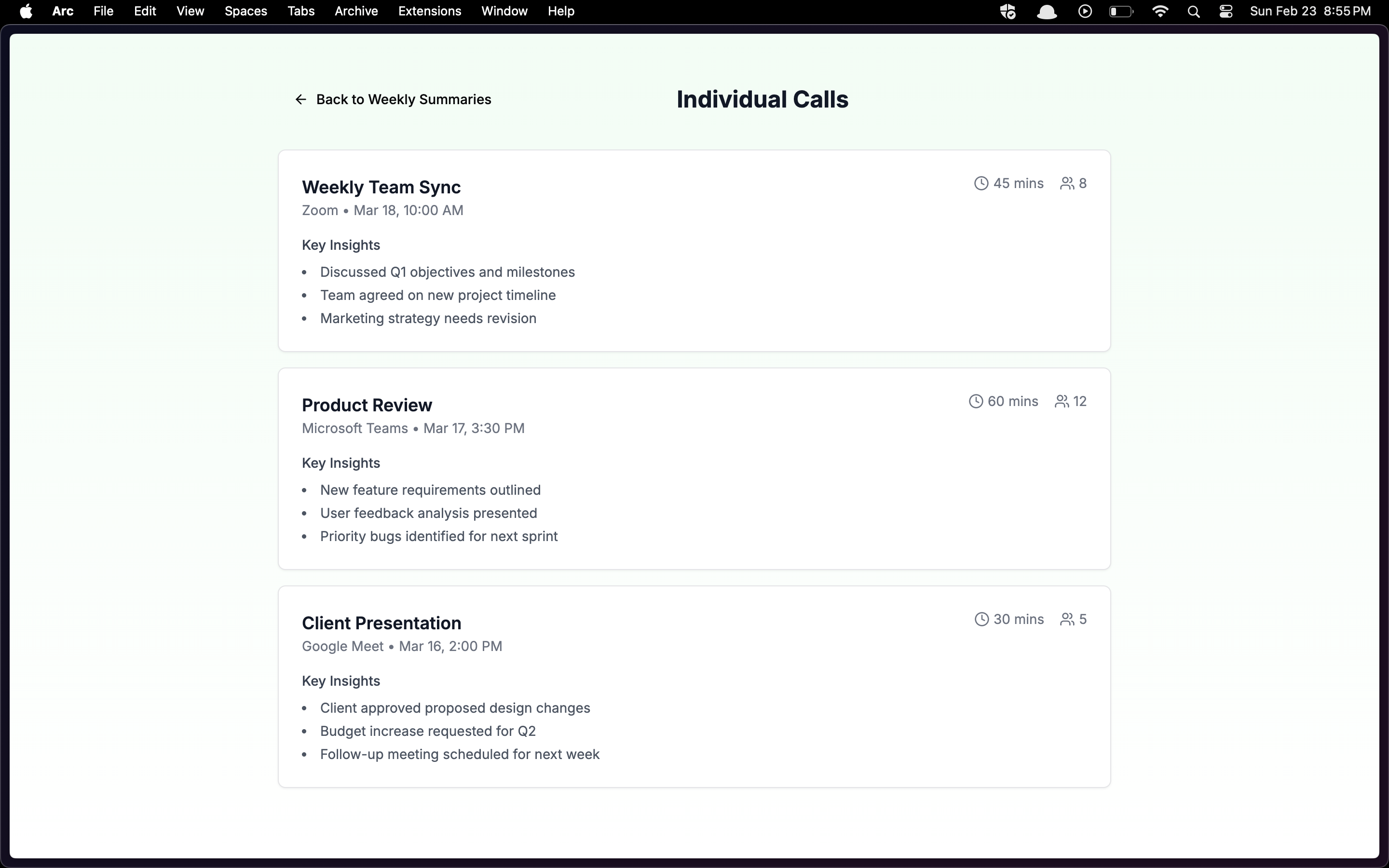Open the Archive menu
Image resolution: width=1389 pixels, height=868 pixels.
[x=356, y=12]
